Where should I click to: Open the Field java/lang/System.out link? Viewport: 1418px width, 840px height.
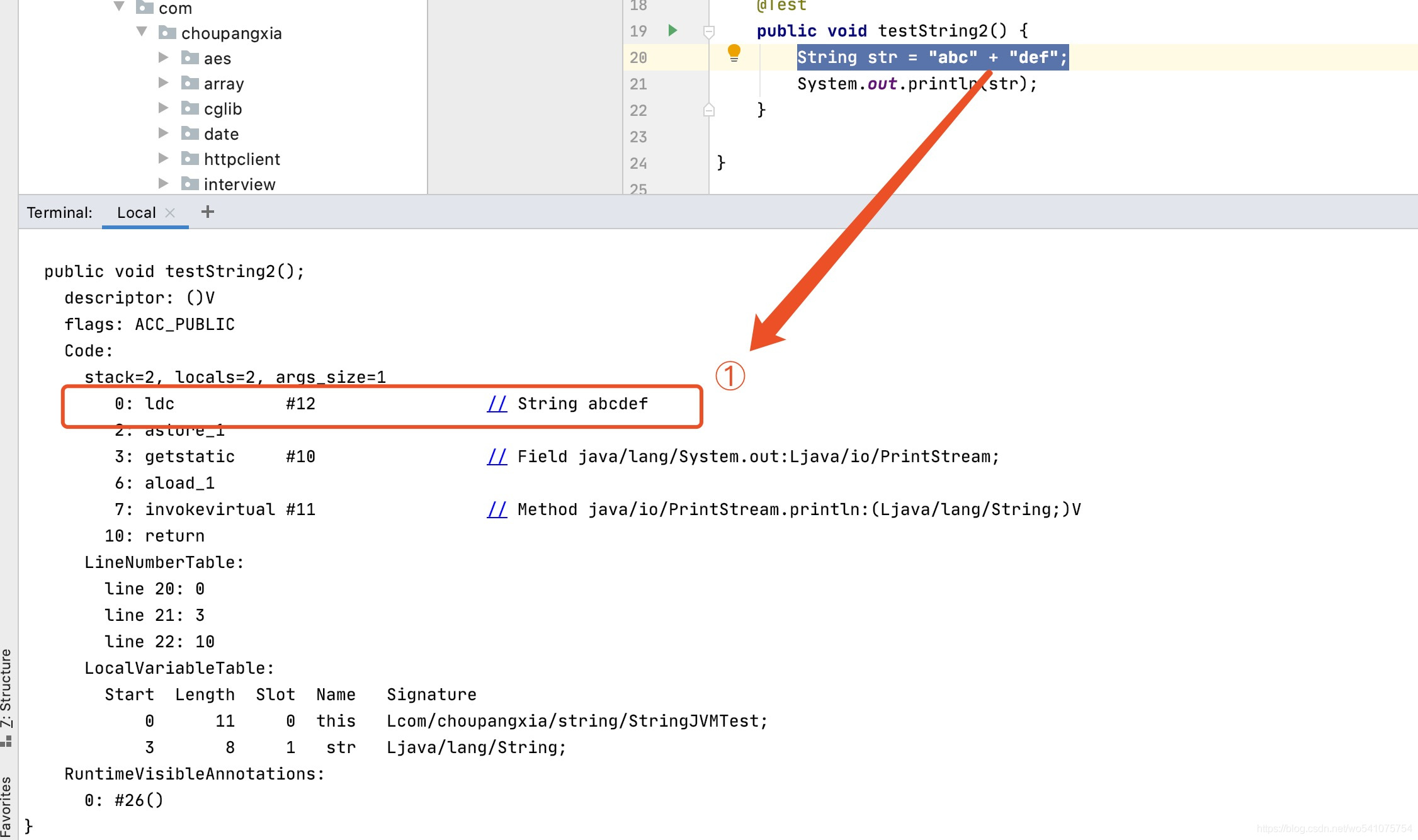coord(497,456)
